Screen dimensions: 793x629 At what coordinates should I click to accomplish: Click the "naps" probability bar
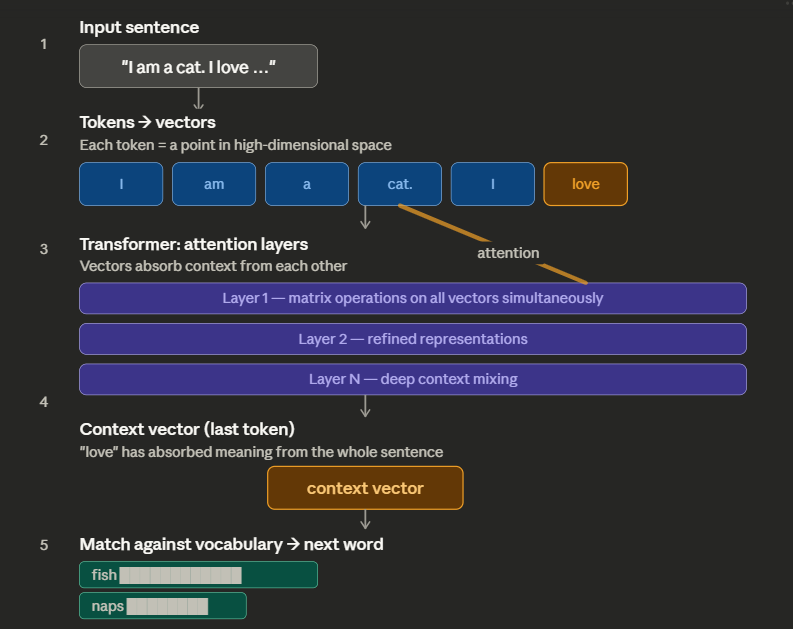click(x=163, y=606)
